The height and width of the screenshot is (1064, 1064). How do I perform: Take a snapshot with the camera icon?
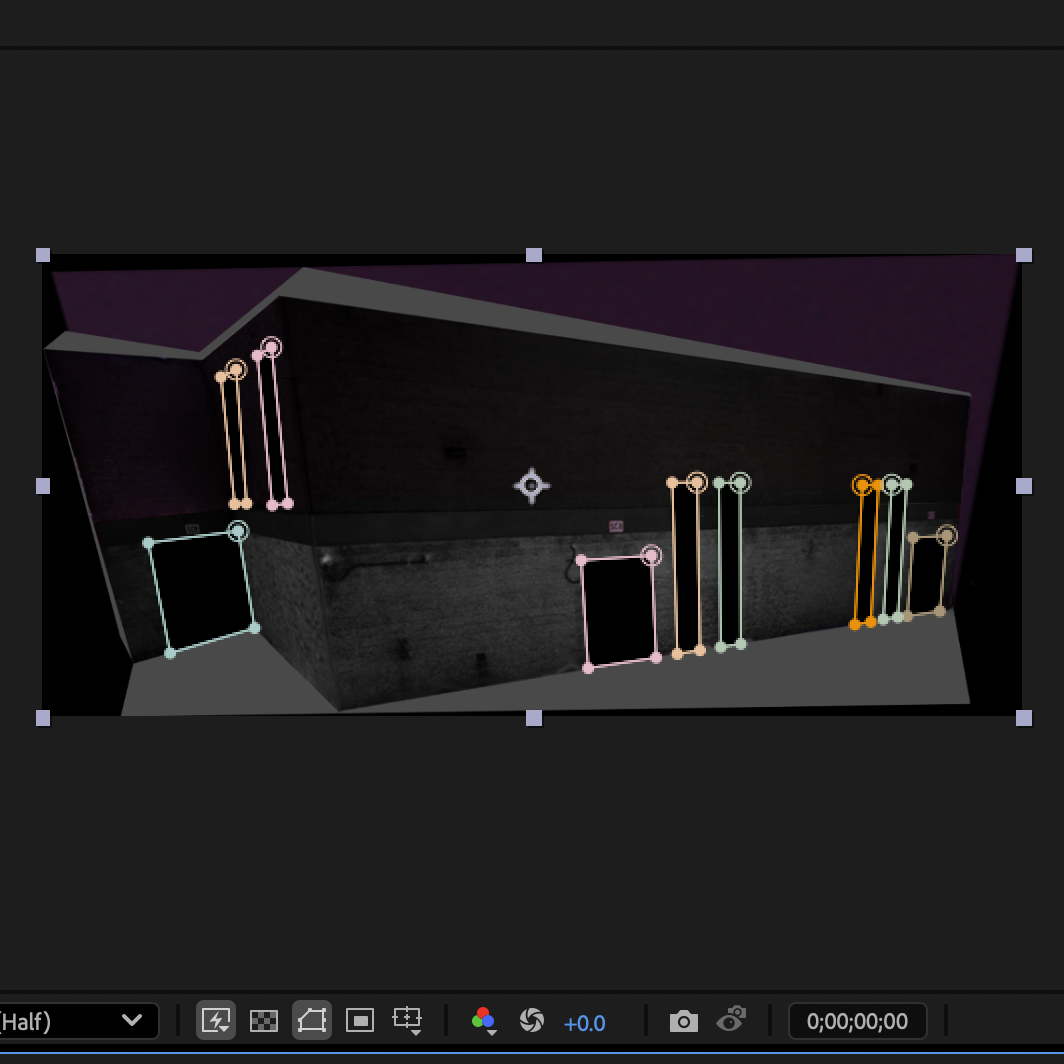coord(684,1020)
